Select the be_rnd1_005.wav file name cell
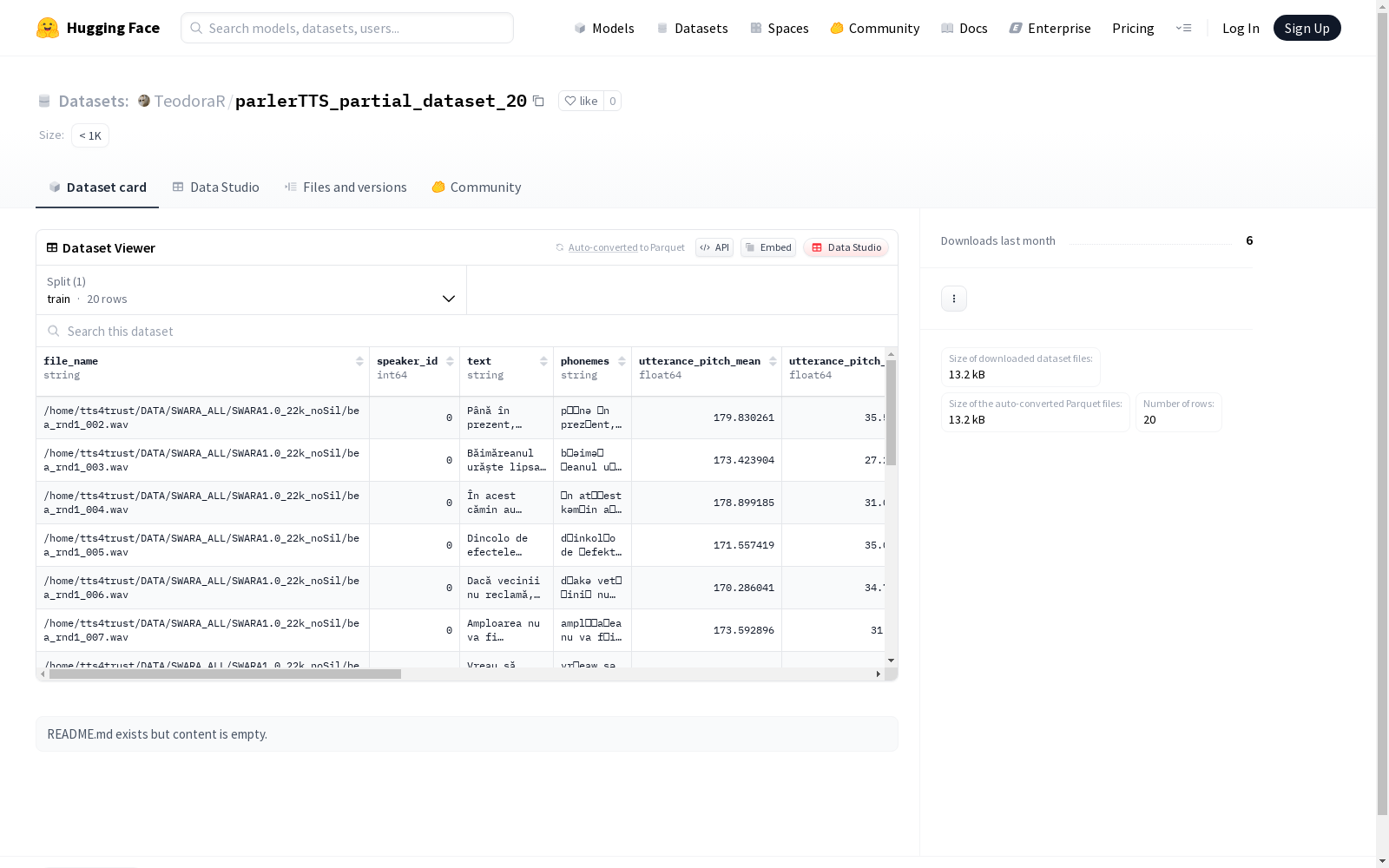Viewport: 1389px width, 868px height. [x=202, y=545]
